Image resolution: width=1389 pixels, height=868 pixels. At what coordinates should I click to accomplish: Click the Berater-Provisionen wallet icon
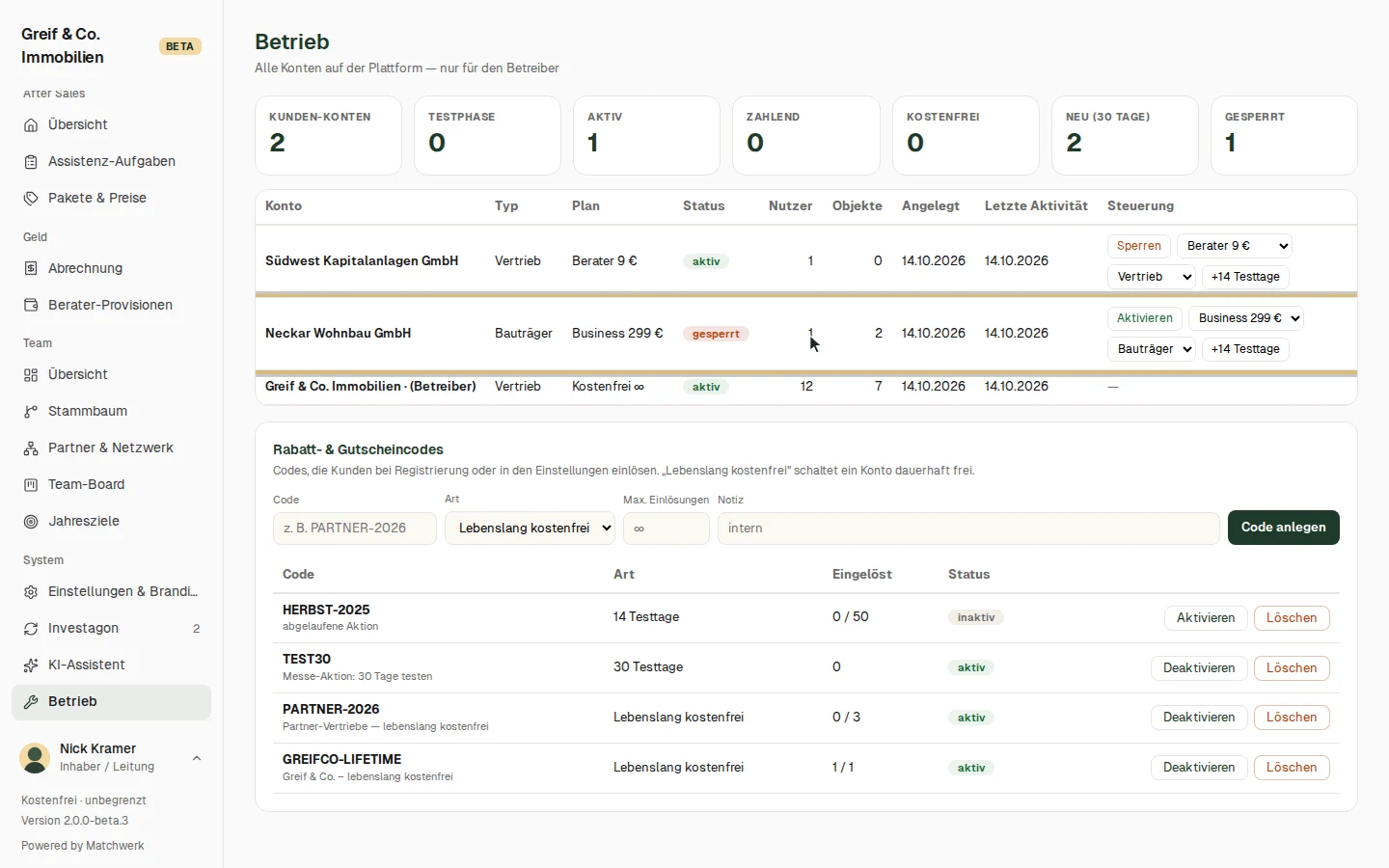(x=31, y=306)
